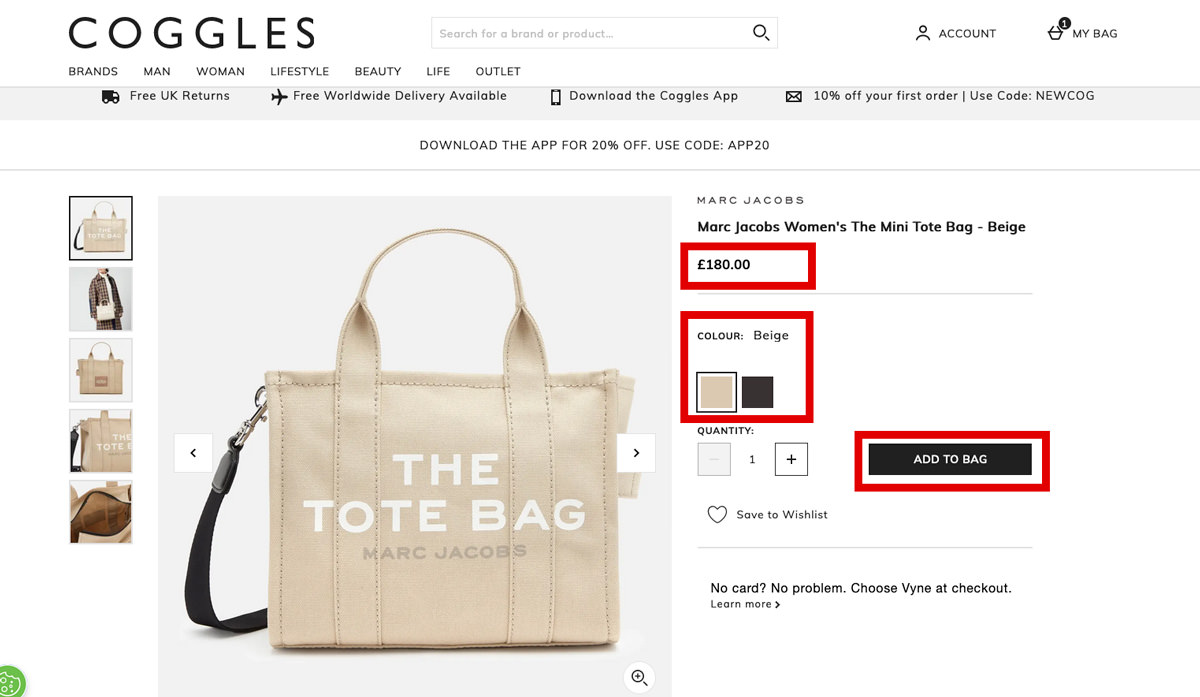Viewport: 1200px width, 697px height.
Task: Select the black colour swatch
Action: pos(758,392)
